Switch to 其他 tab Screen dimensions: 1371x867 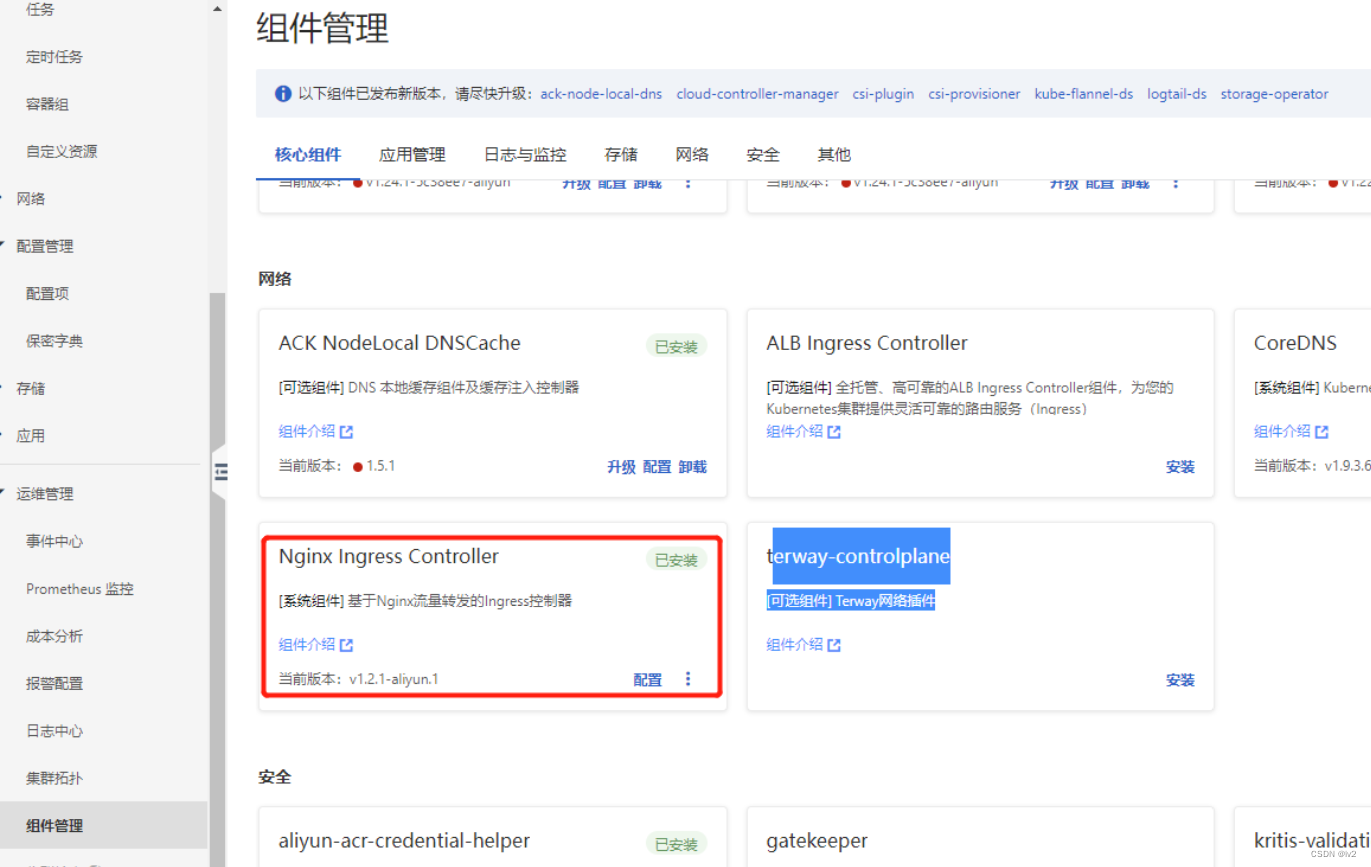point(834,155)
